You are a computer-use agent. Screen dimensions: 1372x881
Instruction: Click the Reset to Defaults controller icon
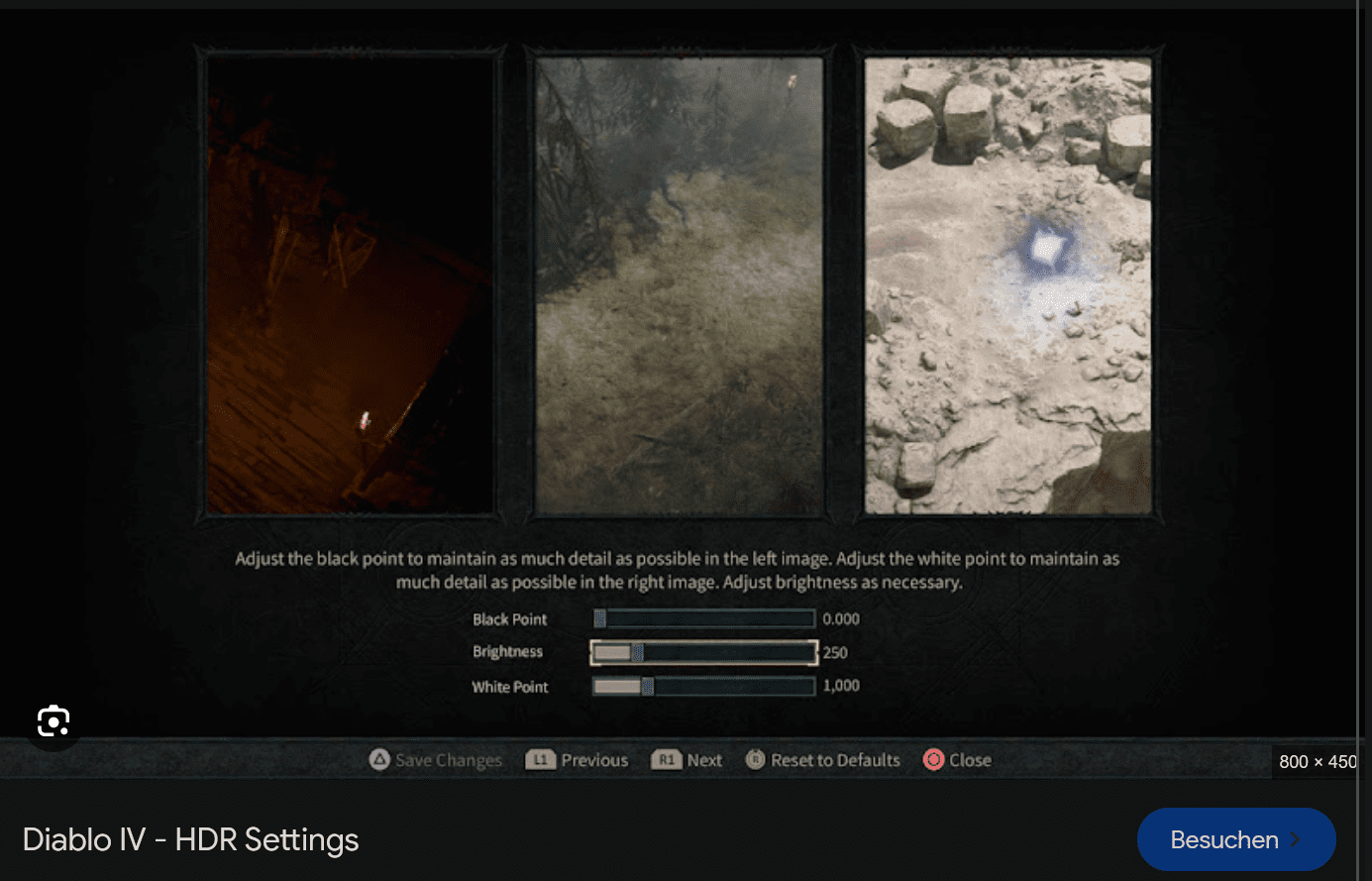click(755, 760)
